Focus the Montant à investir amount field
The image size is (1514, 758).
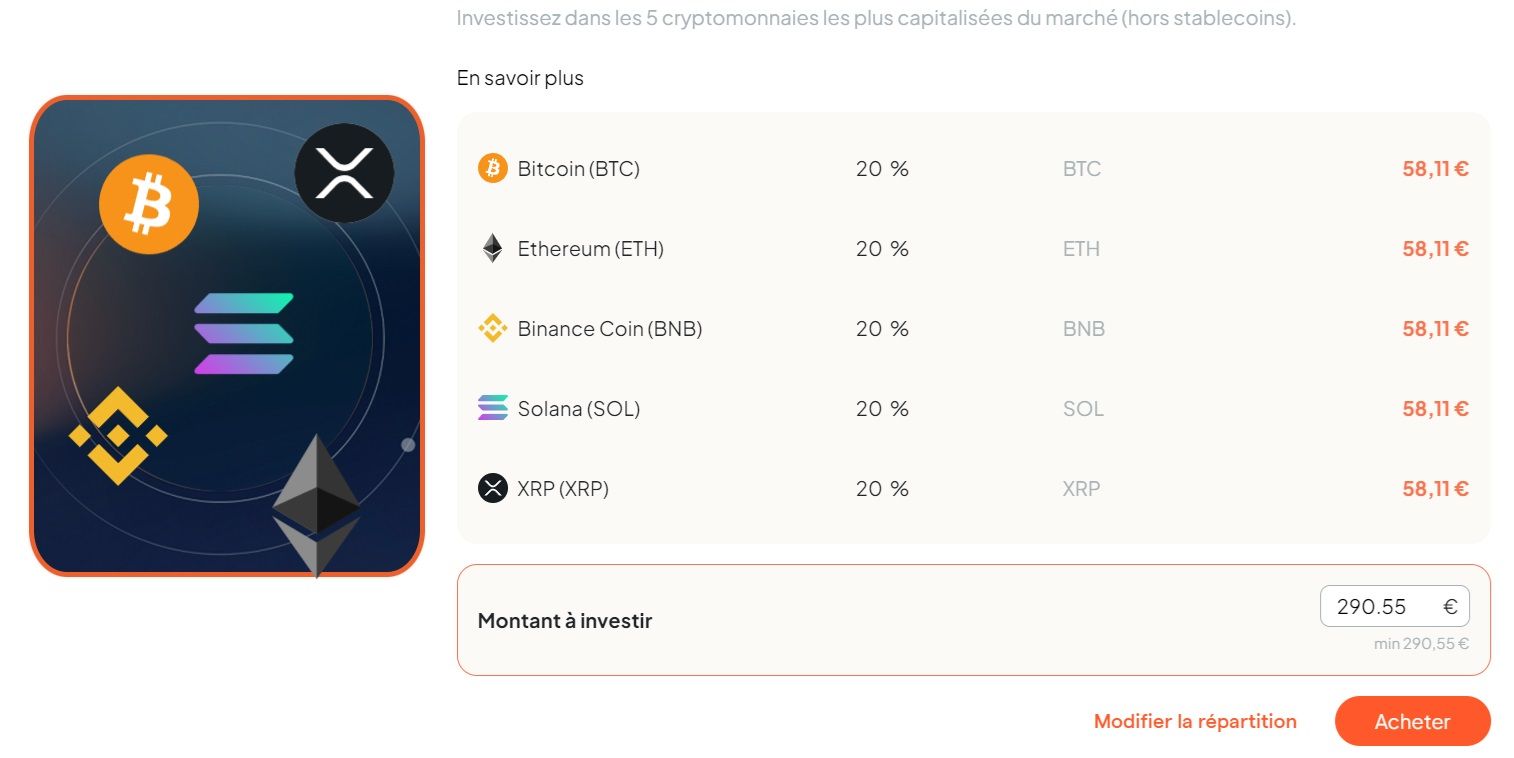click(1394, 606)
